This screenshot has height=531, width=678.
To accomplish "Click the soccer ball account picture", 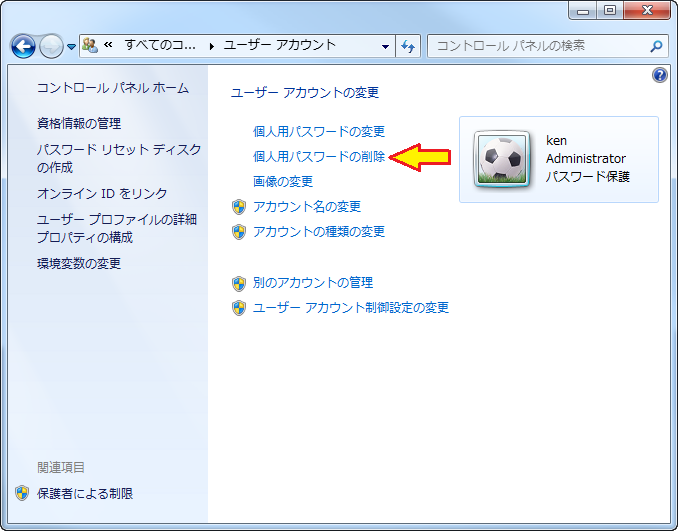I will click(502, 160).
